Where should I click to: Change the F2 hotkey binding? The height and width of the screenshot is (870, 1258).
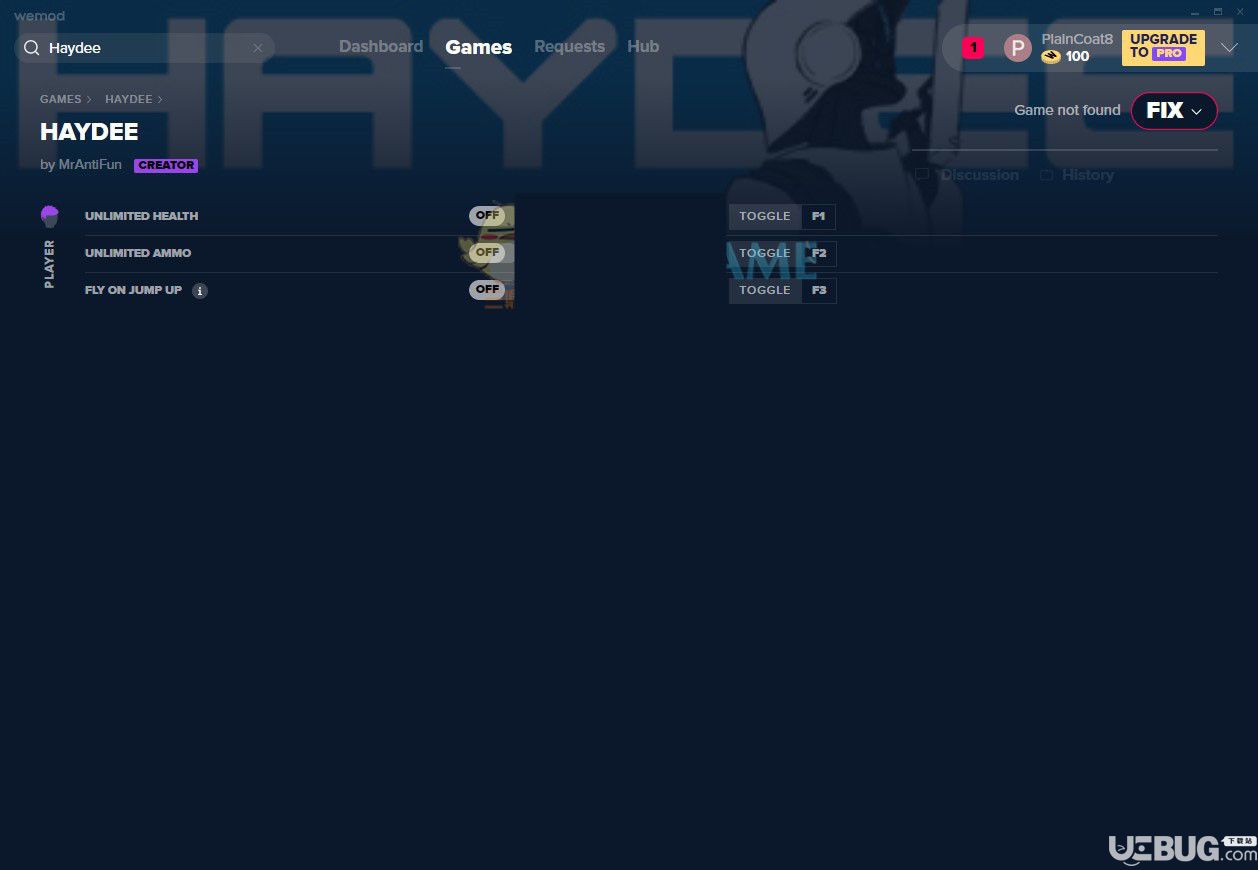[x=819, y=253]
